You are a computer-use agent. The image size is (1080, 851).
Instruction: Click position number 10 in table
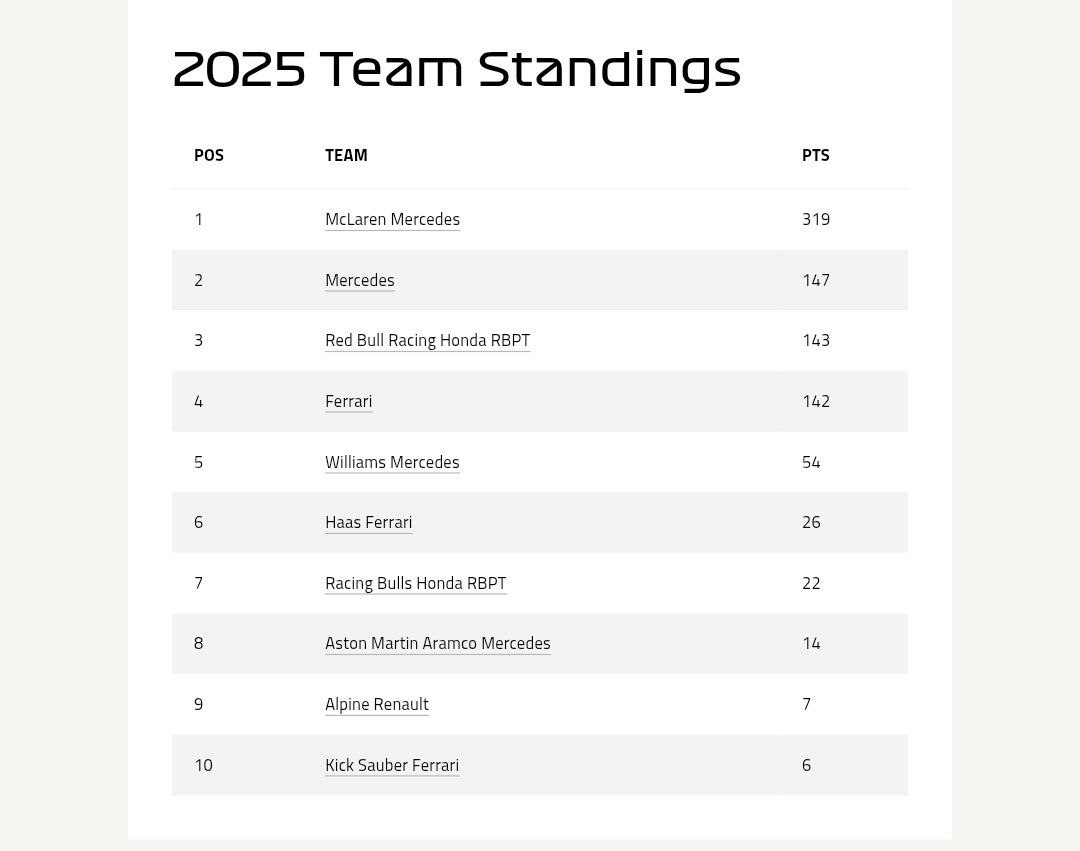(x=203, y=765)
